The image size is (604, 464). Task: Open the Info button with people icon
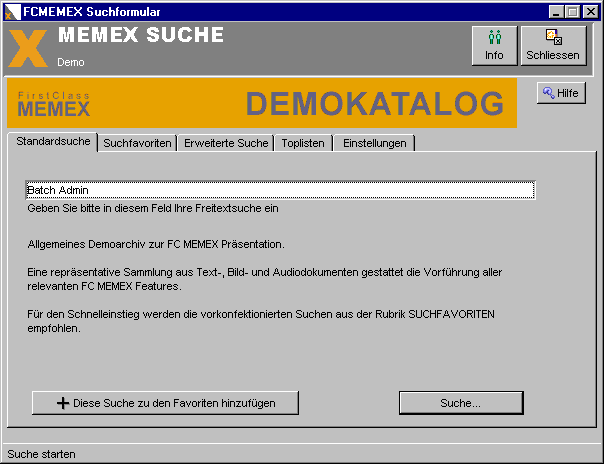[494, 46]
